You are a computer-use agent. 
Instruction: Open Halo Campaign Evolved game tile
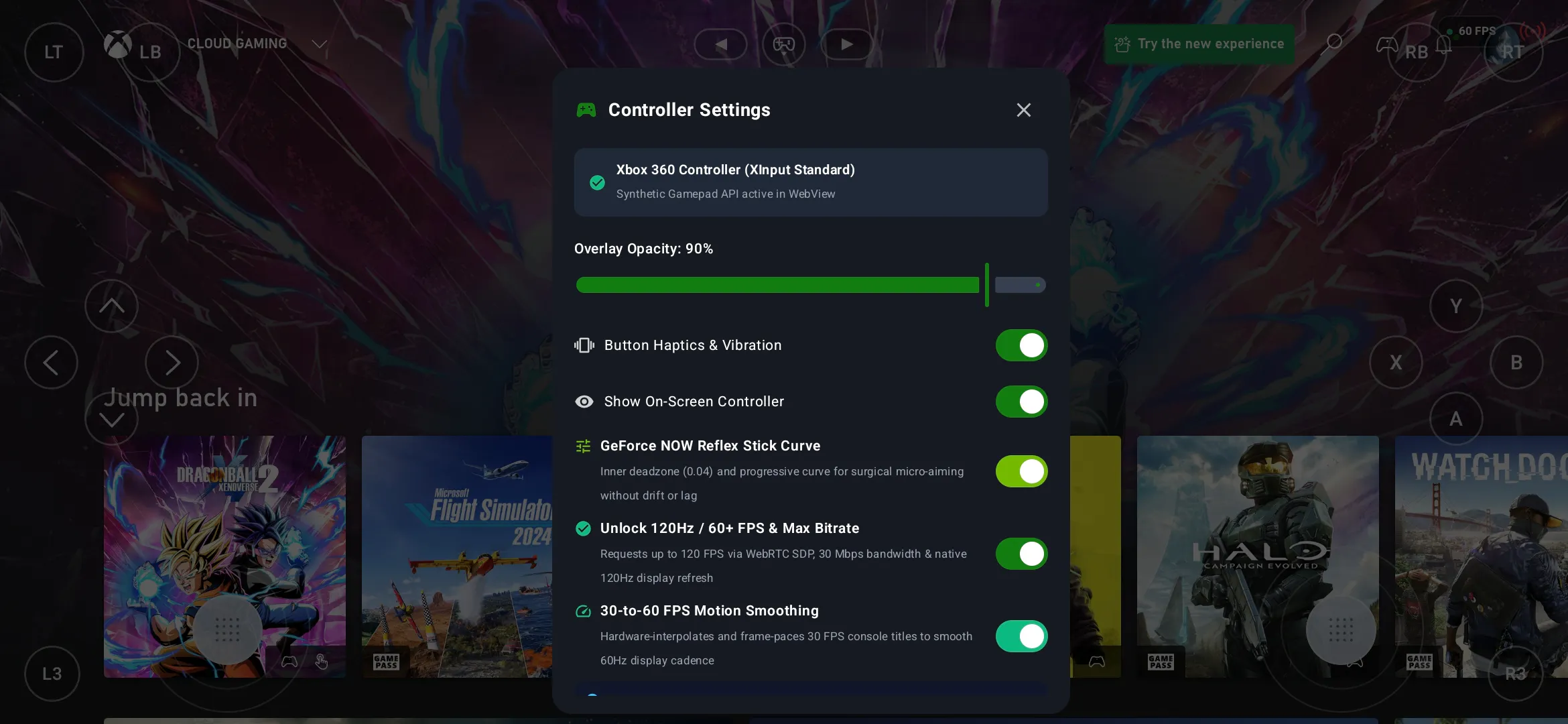point(1258,556)
